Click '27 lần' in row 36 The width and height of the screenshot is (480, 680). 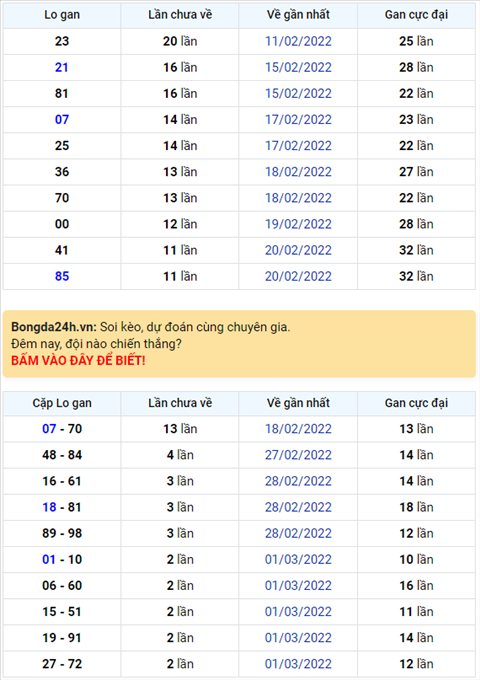coord(416,172)
